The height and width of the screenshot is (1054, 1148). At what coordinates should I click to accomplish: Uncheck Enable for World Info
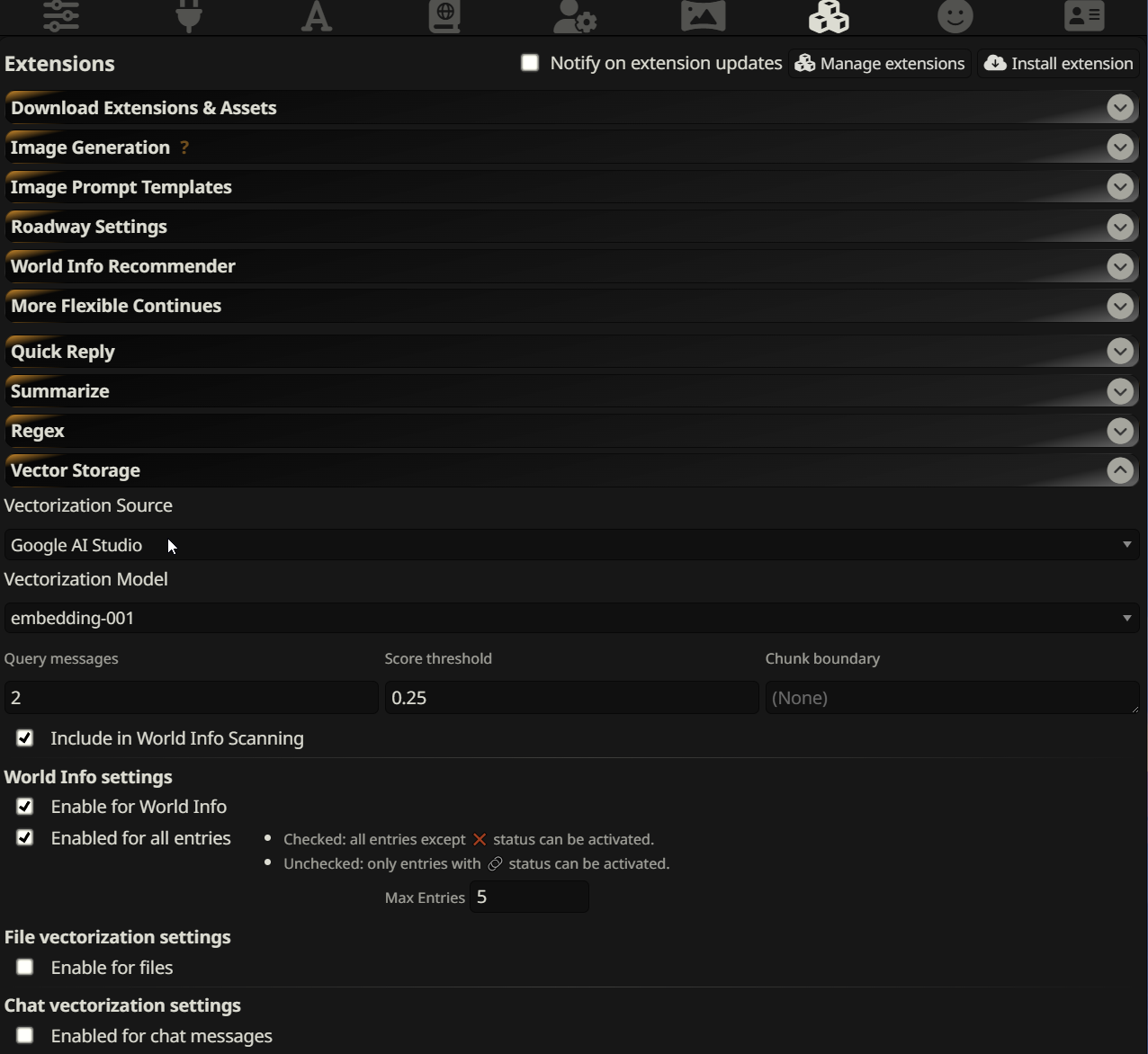(25, 807)
